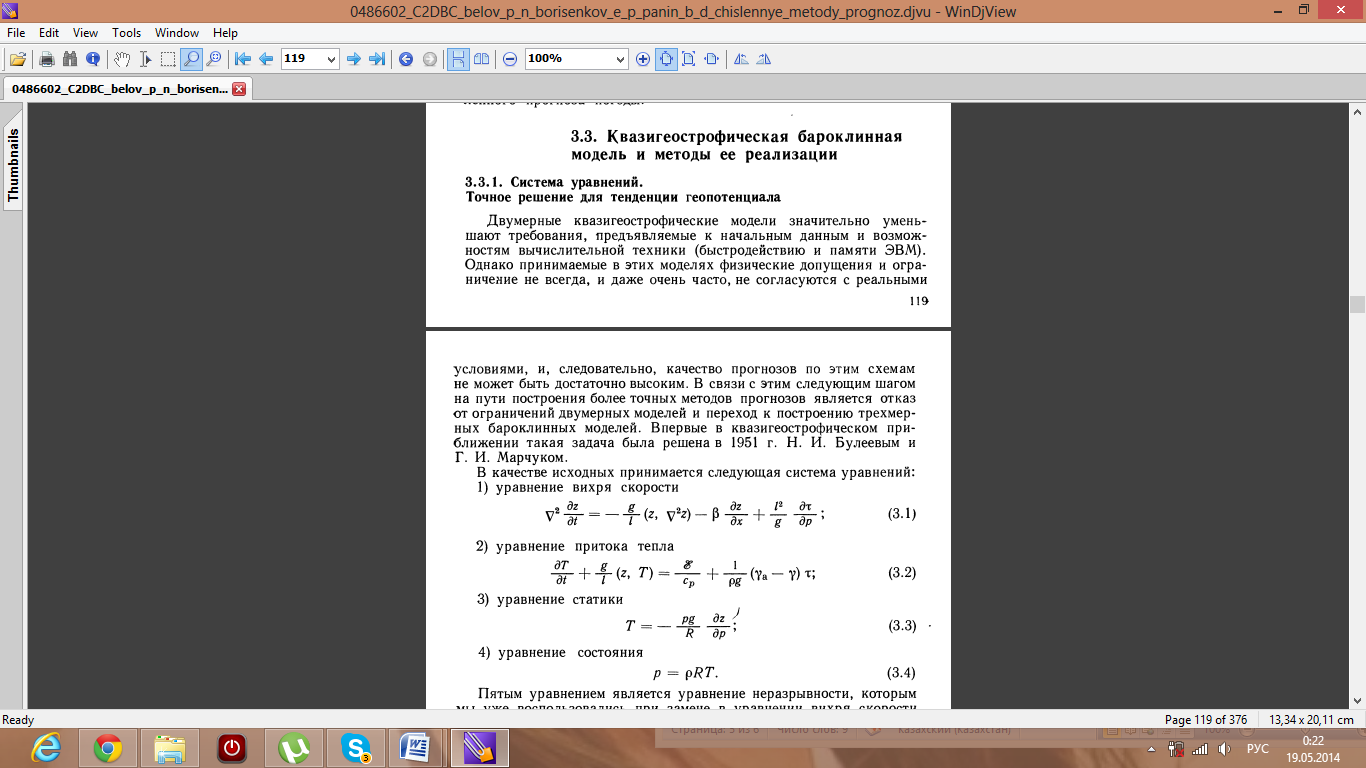Click the scrollbar down arrow
This screenshot has height=768, width=1366.
1357,702
